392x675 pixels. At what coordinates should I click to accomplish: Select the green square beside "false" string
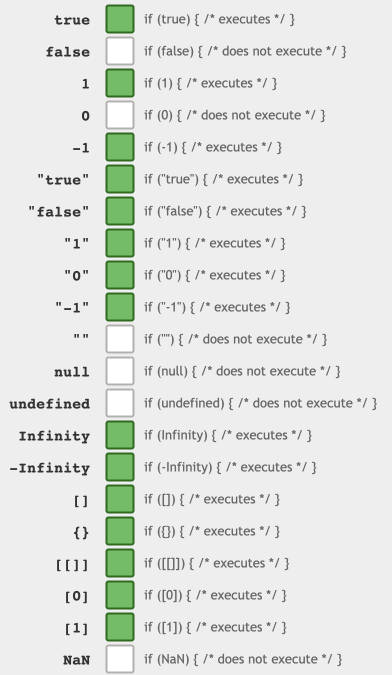click(120, 211)
